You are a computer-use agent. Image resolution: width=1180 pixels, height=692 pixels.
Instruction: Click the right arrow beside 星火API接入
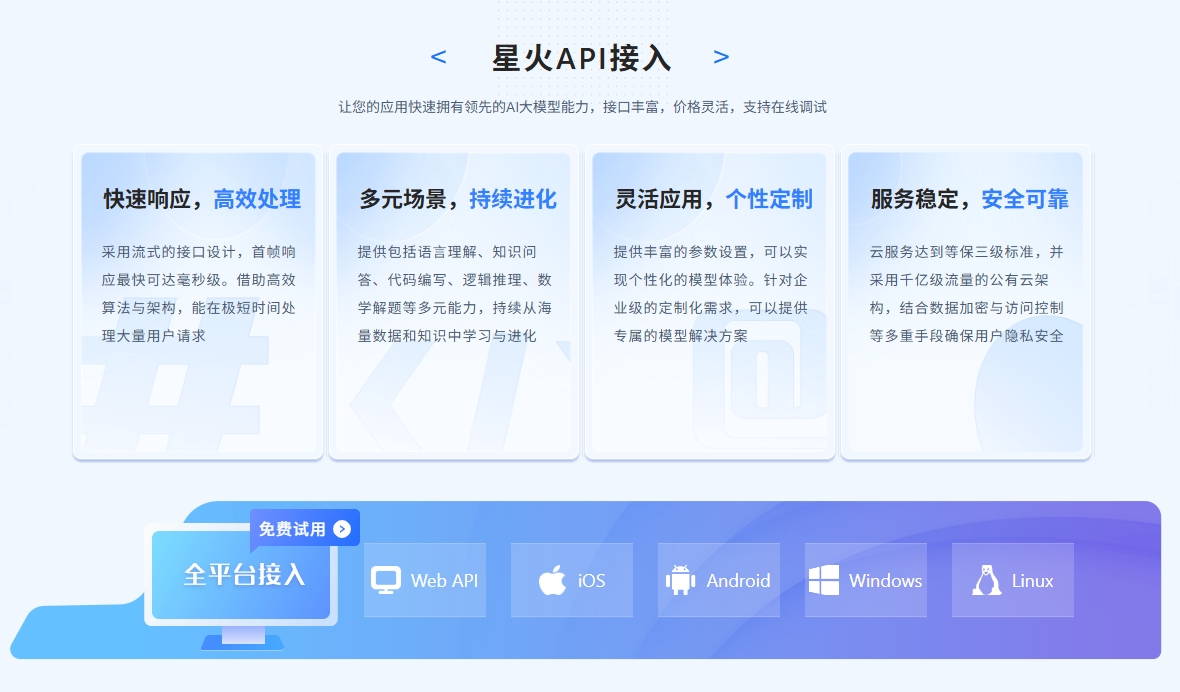tap(721, 56)
